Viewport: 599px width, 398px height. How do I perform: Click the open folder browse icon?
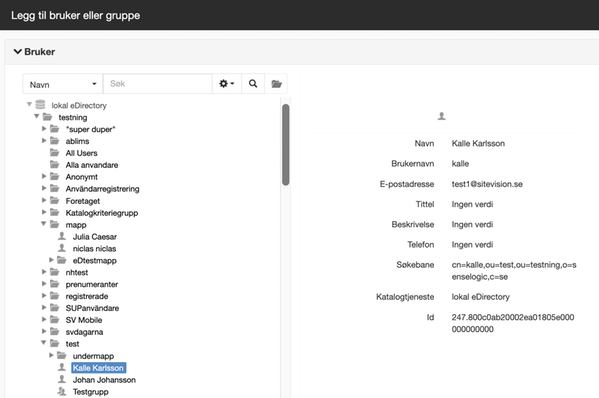pyautogui.click(x=276, y=84)
